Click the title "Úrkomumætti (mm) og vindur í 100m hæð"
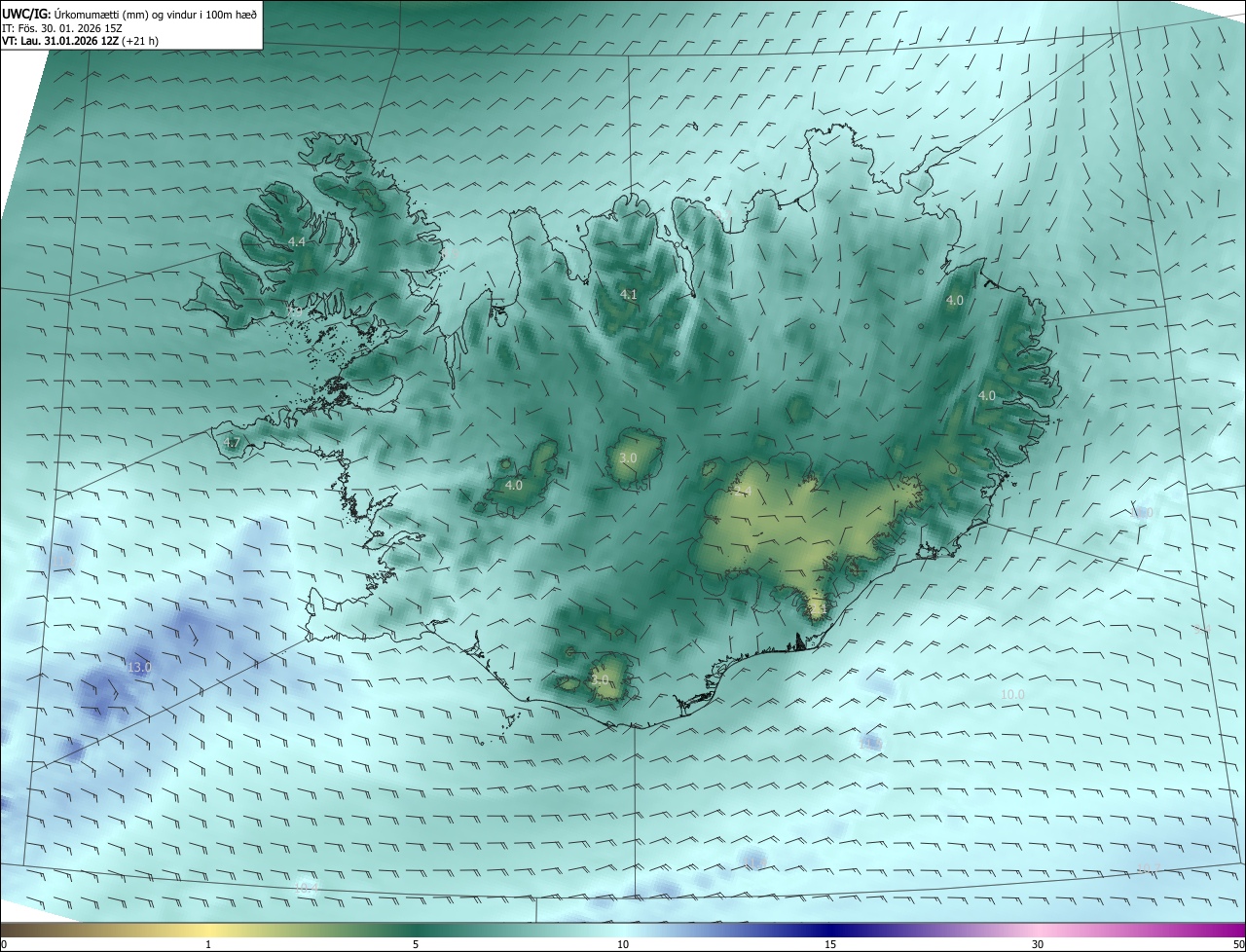Image resolution: width=1246 pixels, height=952 pixels. 155,14
